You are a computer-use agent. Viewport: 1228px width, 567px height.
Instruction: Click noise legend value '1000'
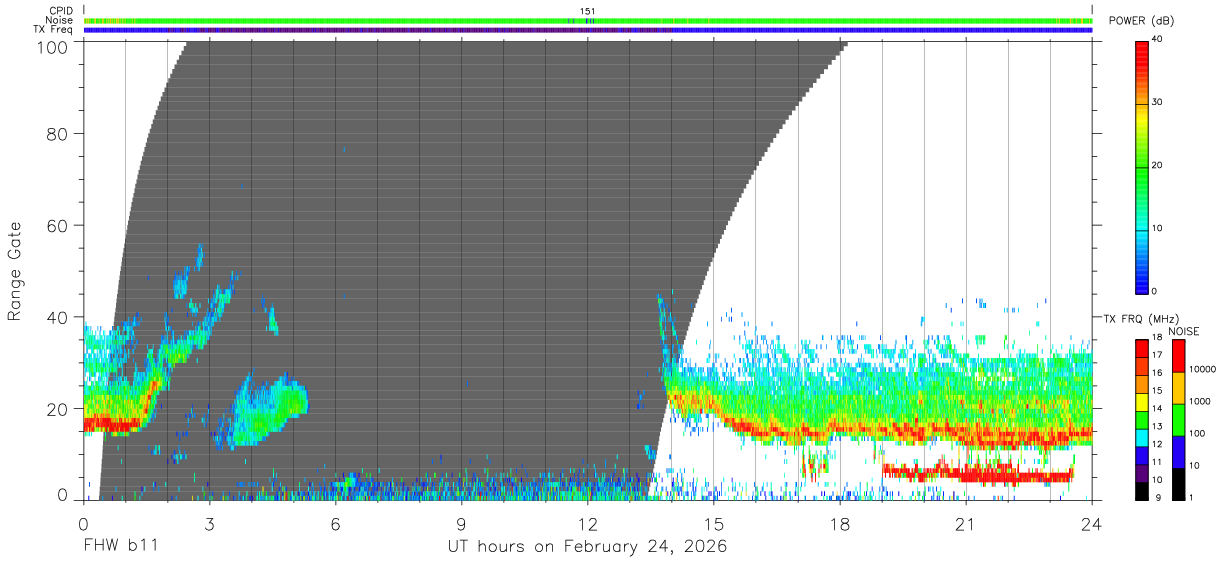[x=1198, y=402]
